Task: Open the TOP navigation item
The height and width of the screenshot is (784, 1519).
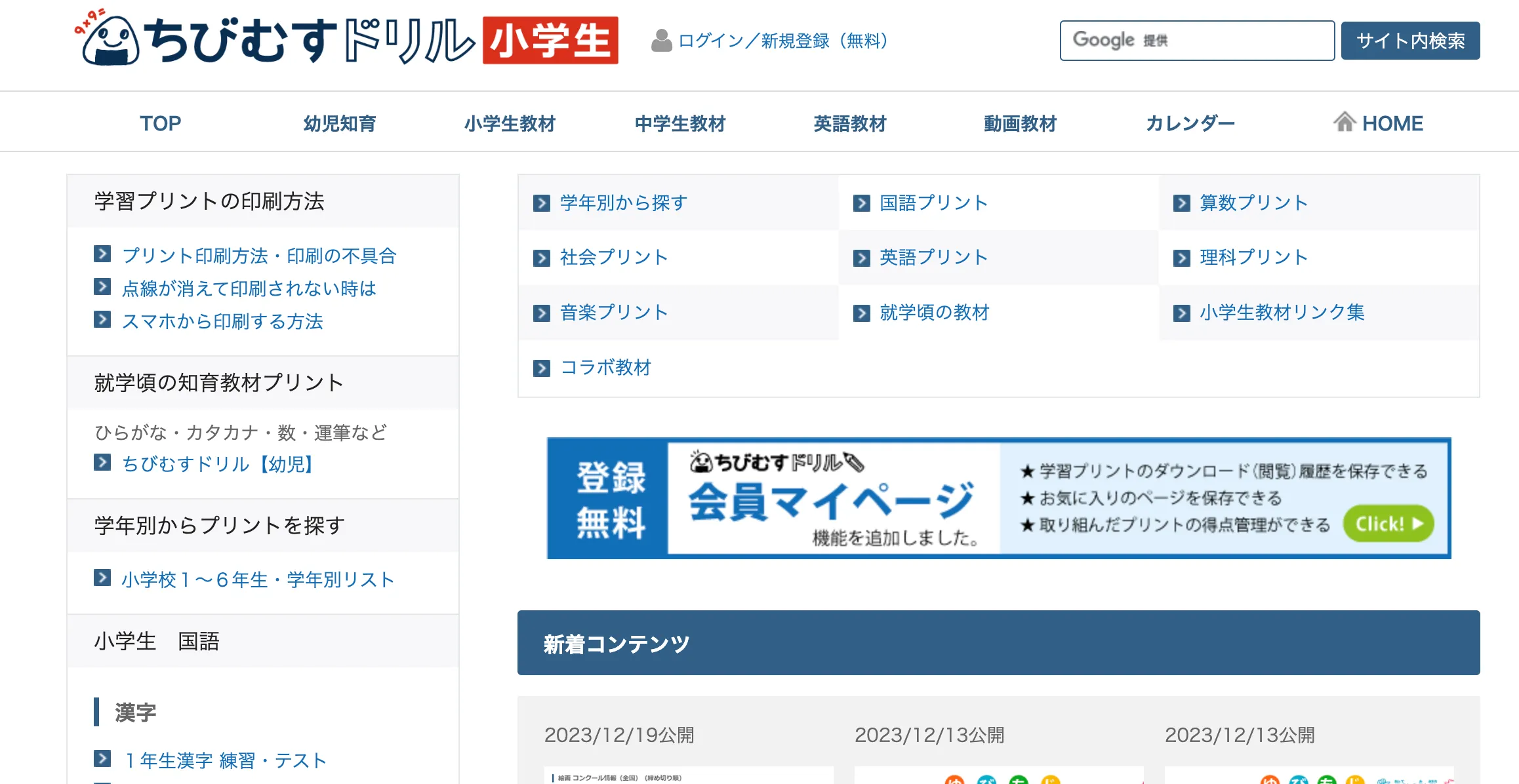Action: 160,123
